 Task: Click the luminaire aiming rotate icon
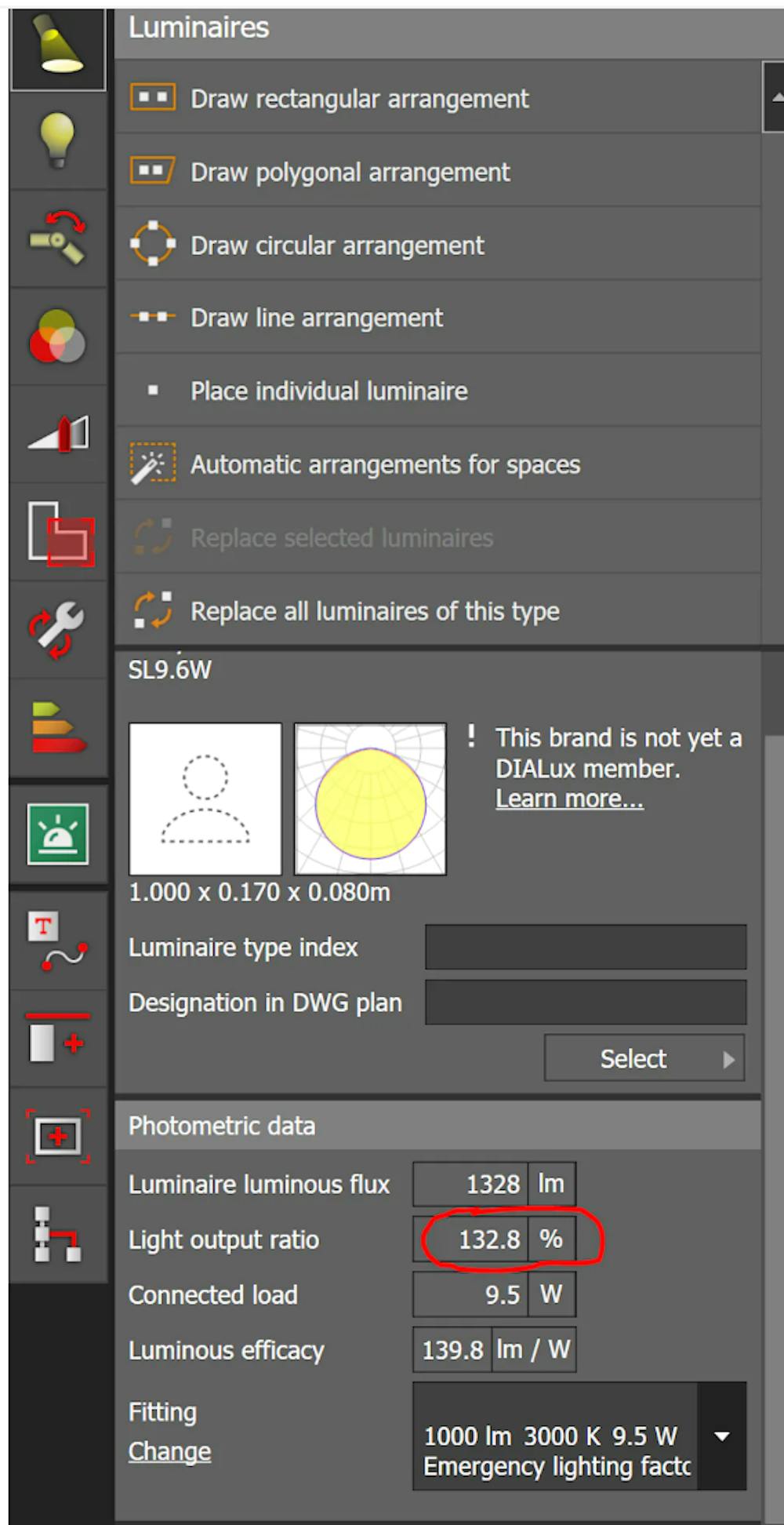click(x=57, y=238)
